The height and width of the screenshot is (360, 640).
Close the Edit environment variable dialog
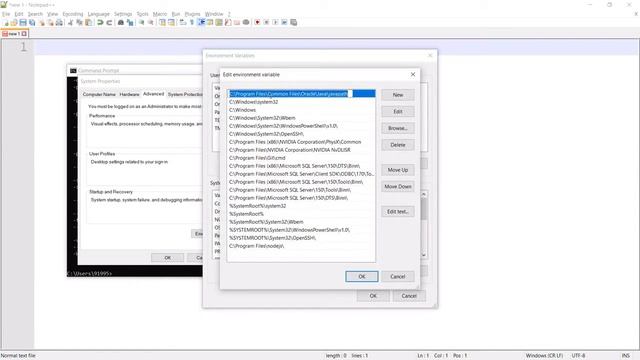pos(413,74)
